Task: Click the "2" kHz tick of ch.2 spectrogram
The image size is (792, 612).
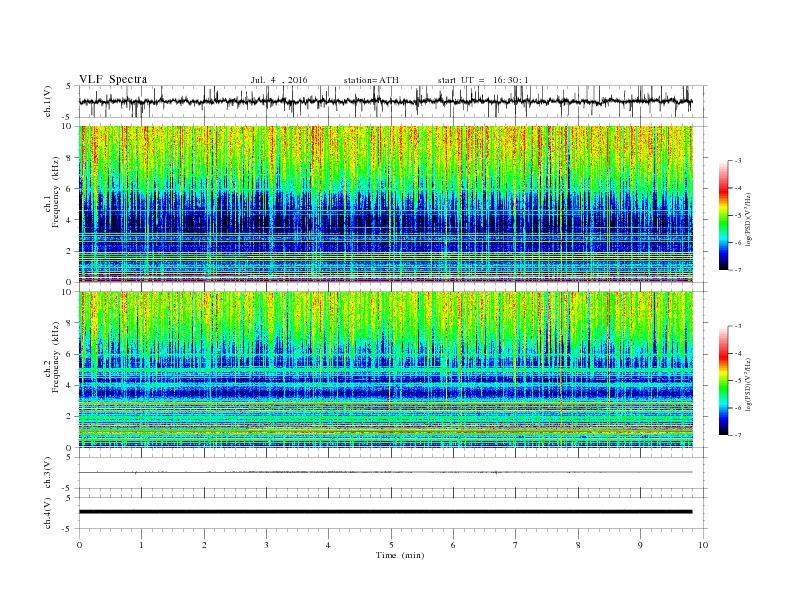Action: pos(70,417)
